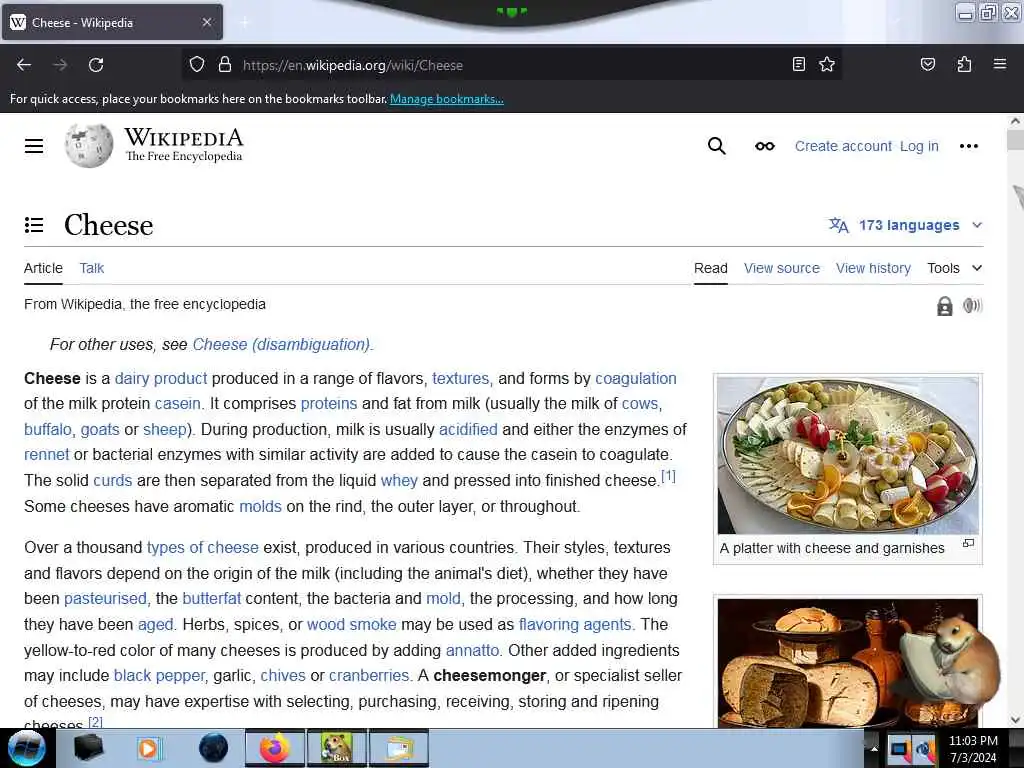Image resolution: width=1024 pixels, height=768 pixels.
Task: Expand the 173 languages dropdown
Action: 906,225
